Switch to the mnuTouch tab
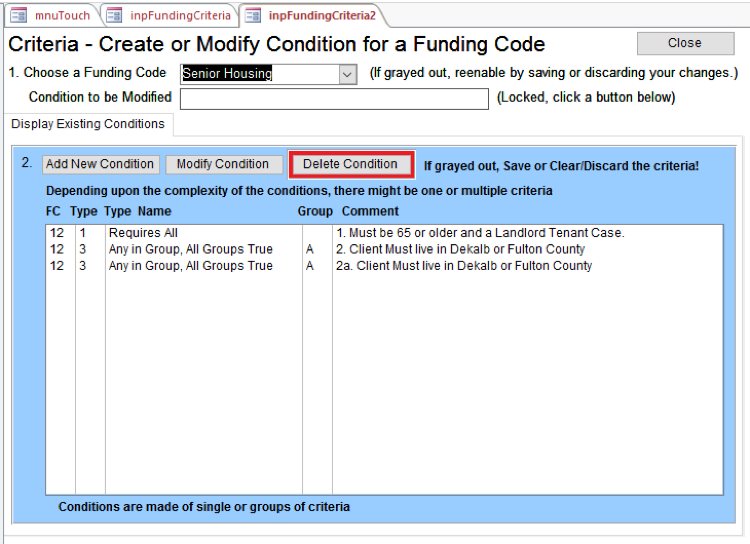Viewport: 750px width, 544px height. [62, 15]
